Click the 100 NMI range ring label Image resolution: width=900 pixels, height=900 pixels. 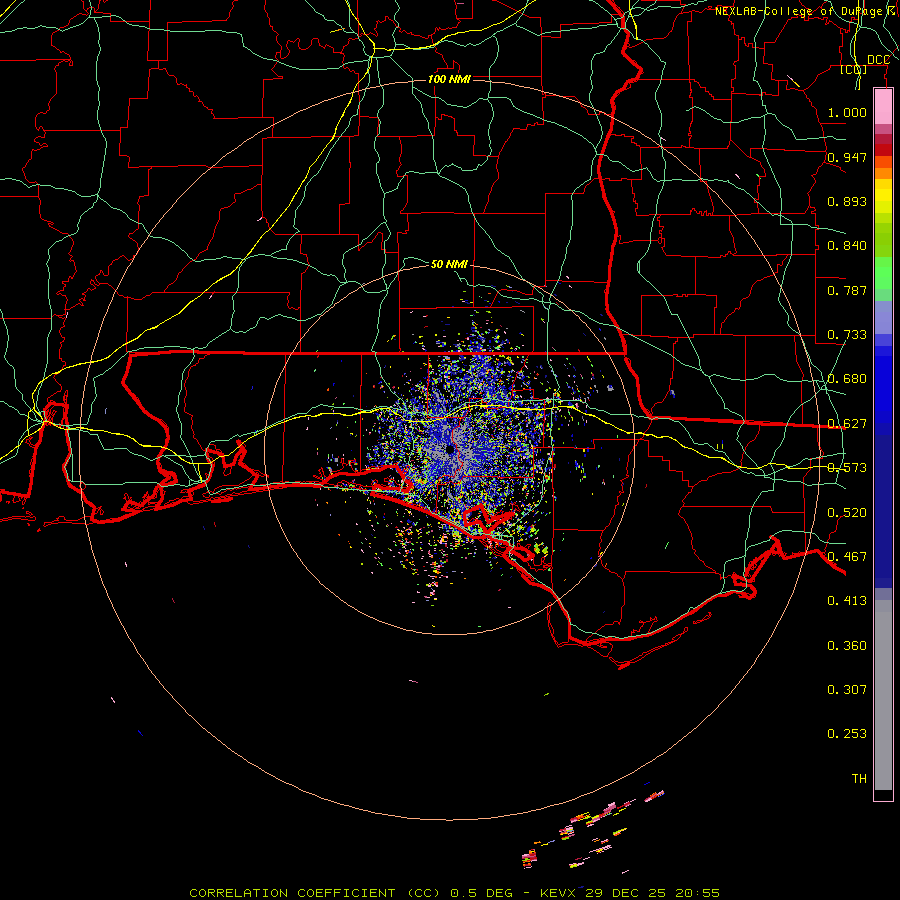coord(449,79)
